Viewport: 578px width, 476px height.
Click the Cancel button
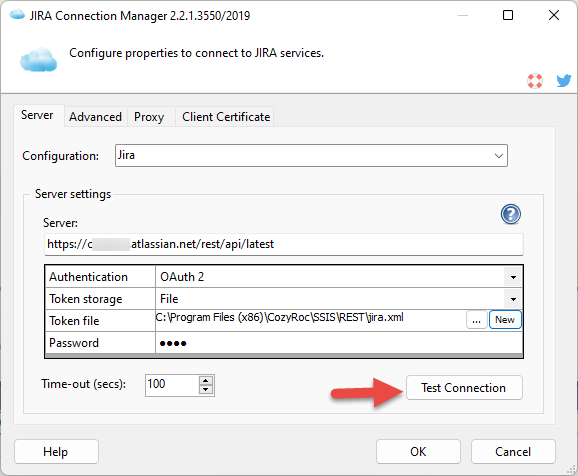coord(513,452)
